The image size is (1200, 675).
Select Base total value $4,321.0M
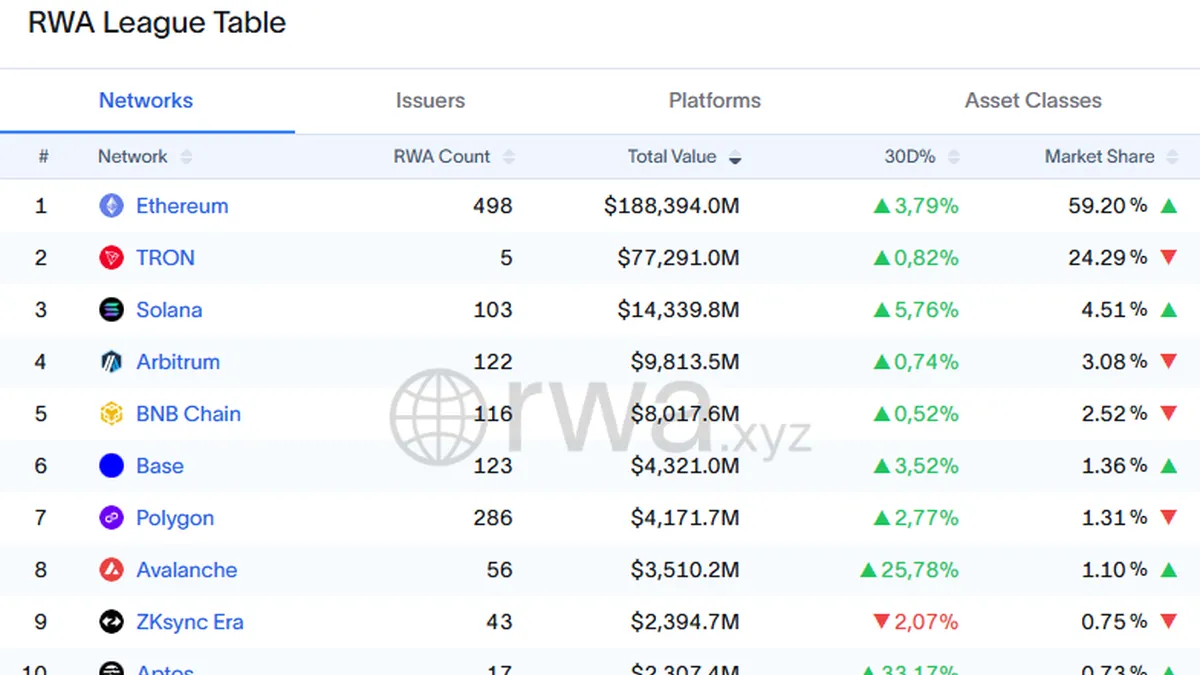coord(685,466)
